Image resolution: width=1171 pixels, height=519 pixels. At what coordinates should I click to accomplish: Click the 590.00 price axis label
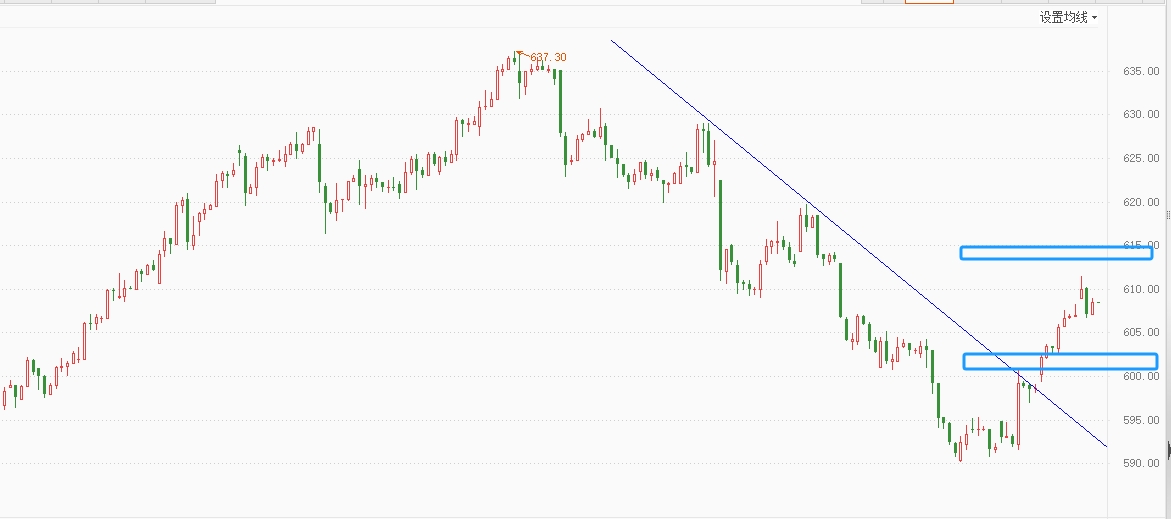[x=1140, y=464]
